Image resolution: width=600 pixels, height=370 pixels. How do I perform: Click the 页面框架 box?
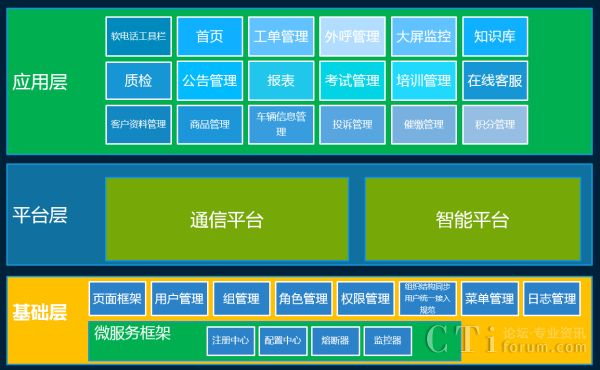117,299
